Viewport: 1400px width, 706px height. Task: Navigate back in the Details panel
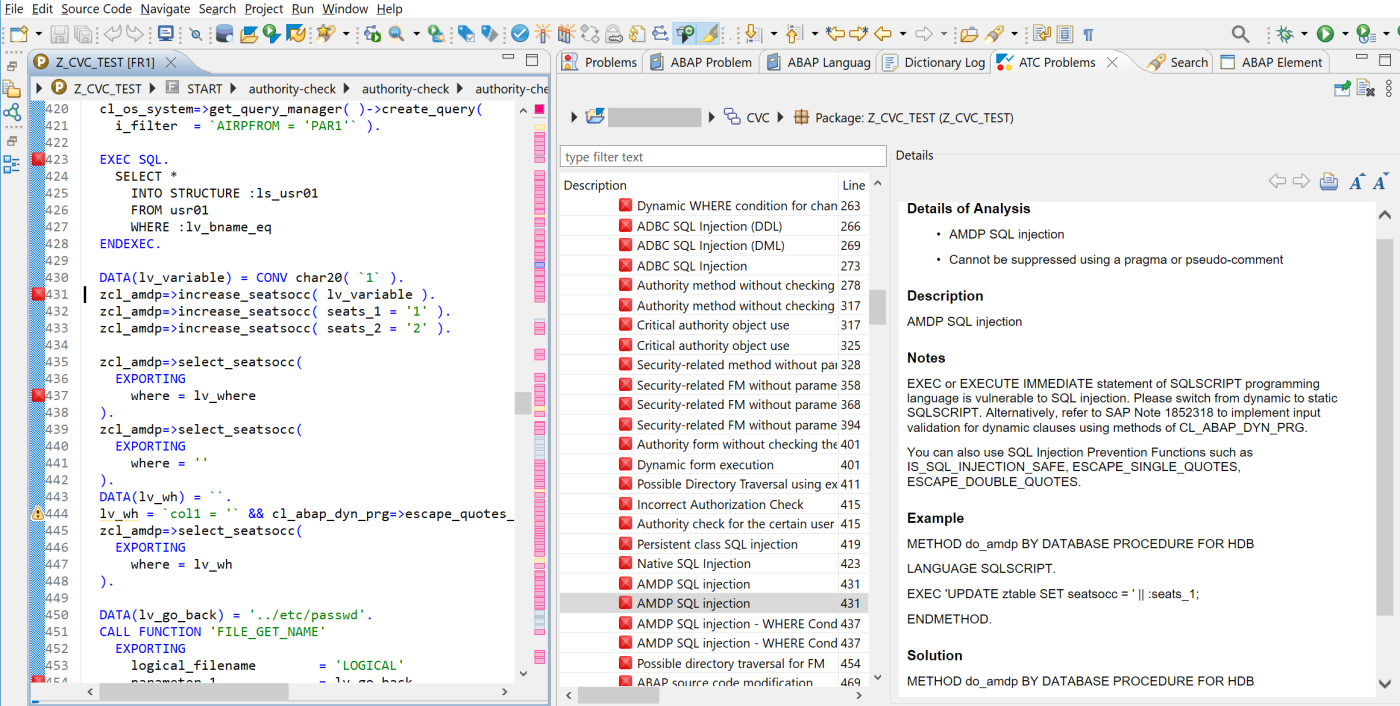click(1277, 181)
